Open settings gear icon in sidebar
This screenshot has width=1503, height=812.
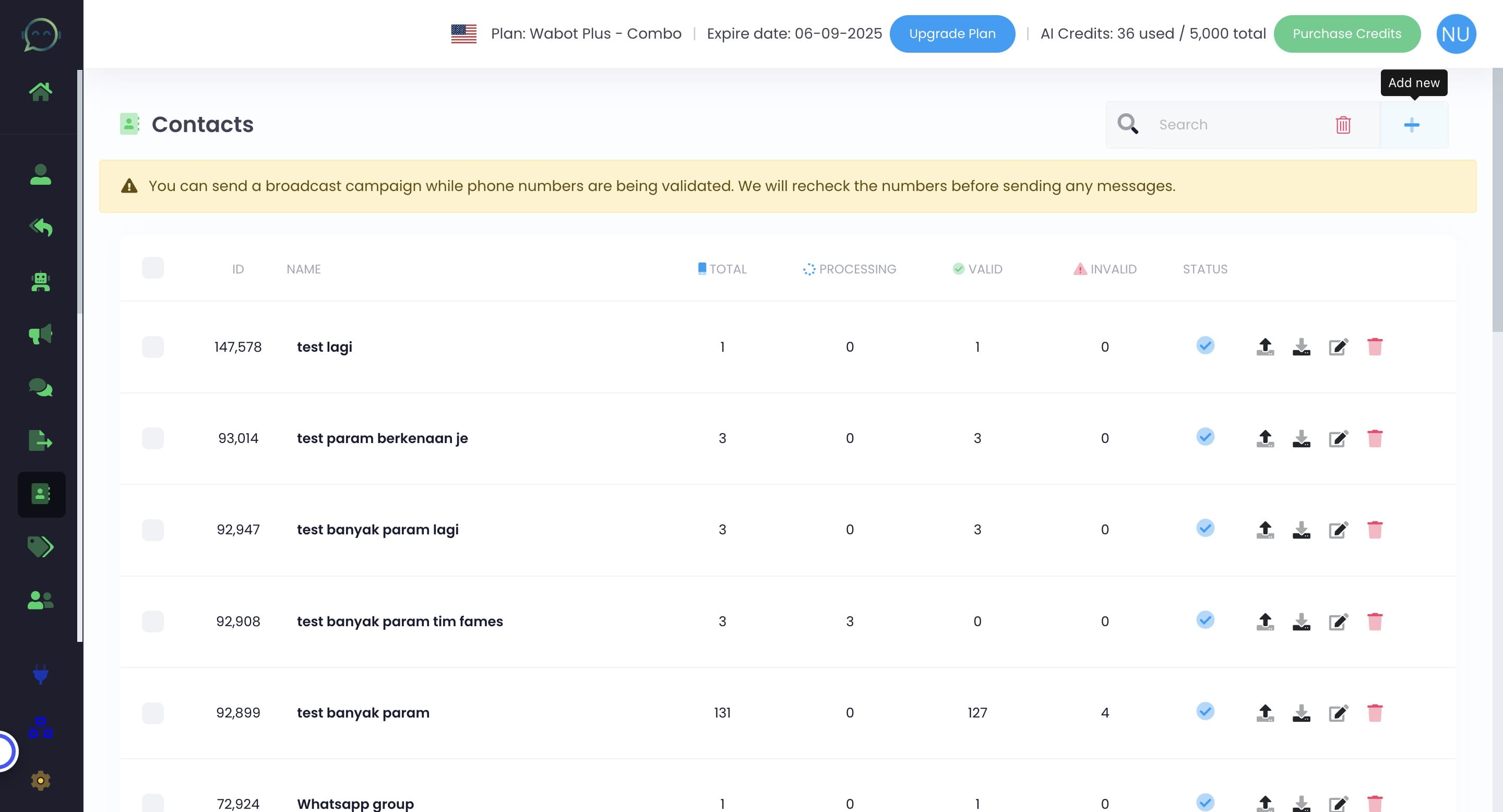pos(40,781)
